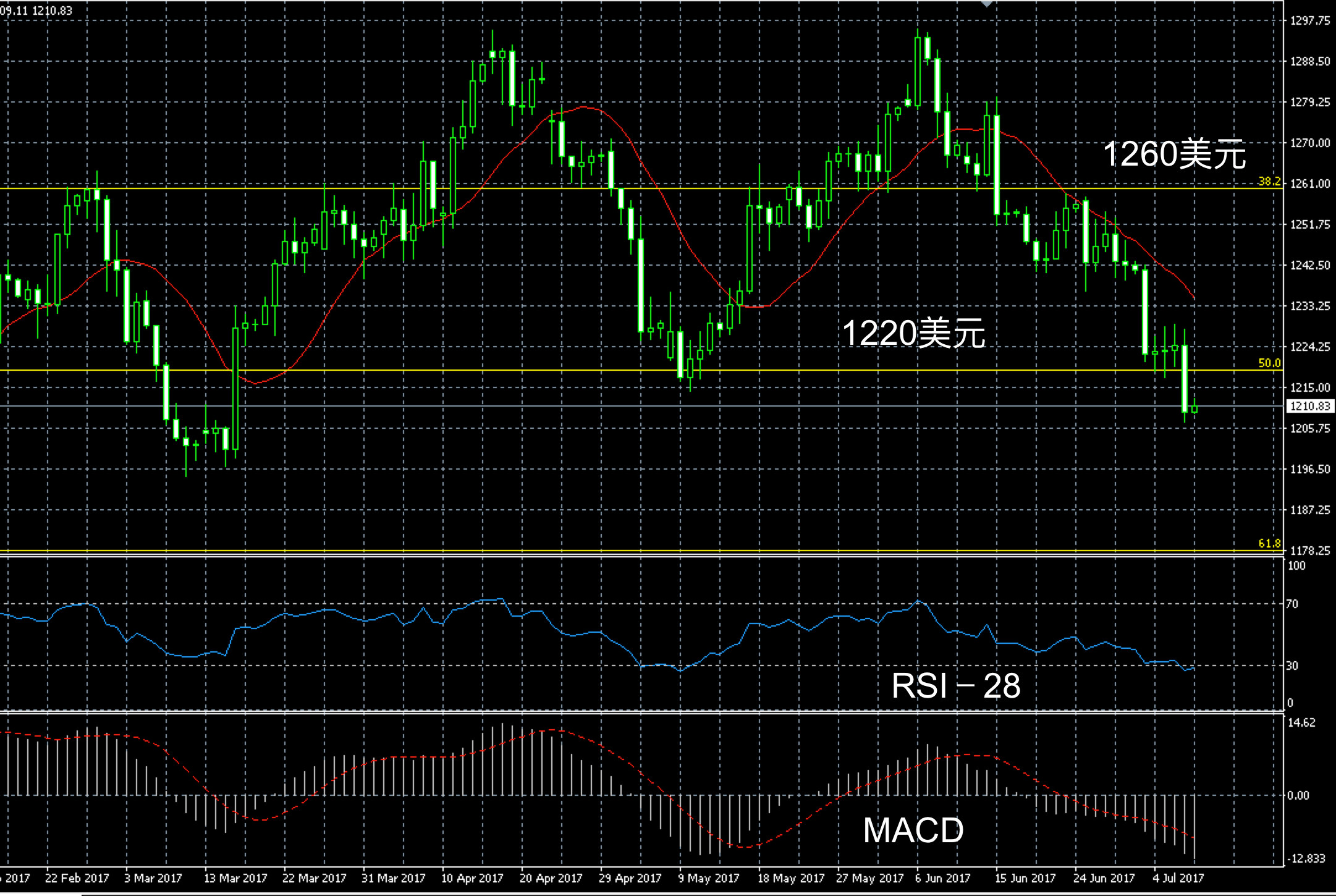1336x896 pixels.
Task: Click the 1187.25 price axis label
Action: 1310,510
